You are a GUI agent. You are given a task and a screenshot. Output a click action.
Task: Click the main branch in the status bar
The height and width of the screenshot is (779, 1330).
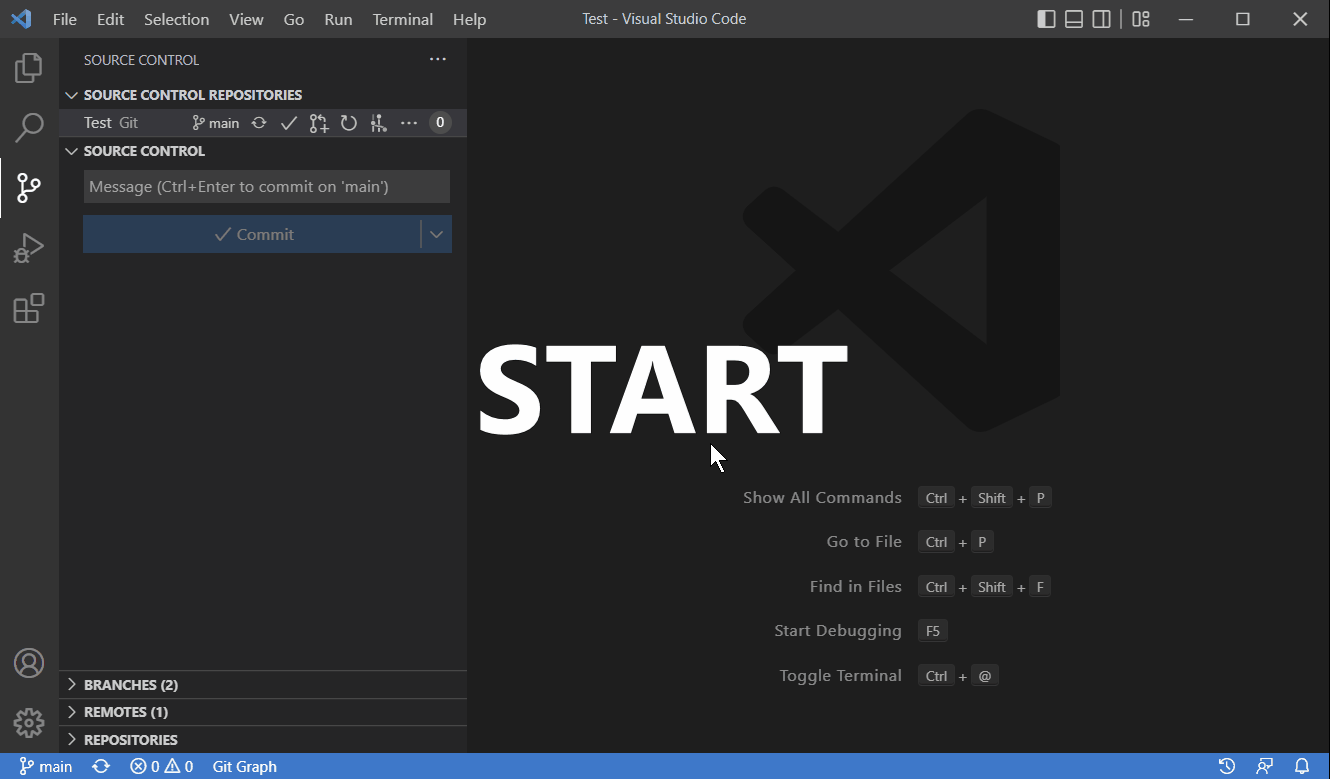[x=46, y=767]
